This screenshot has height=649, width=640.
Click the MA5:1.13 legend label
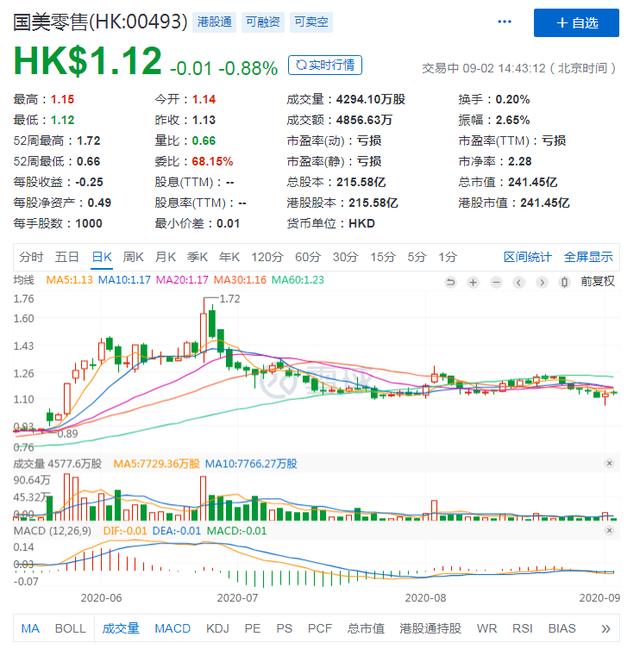click(69, 280)
